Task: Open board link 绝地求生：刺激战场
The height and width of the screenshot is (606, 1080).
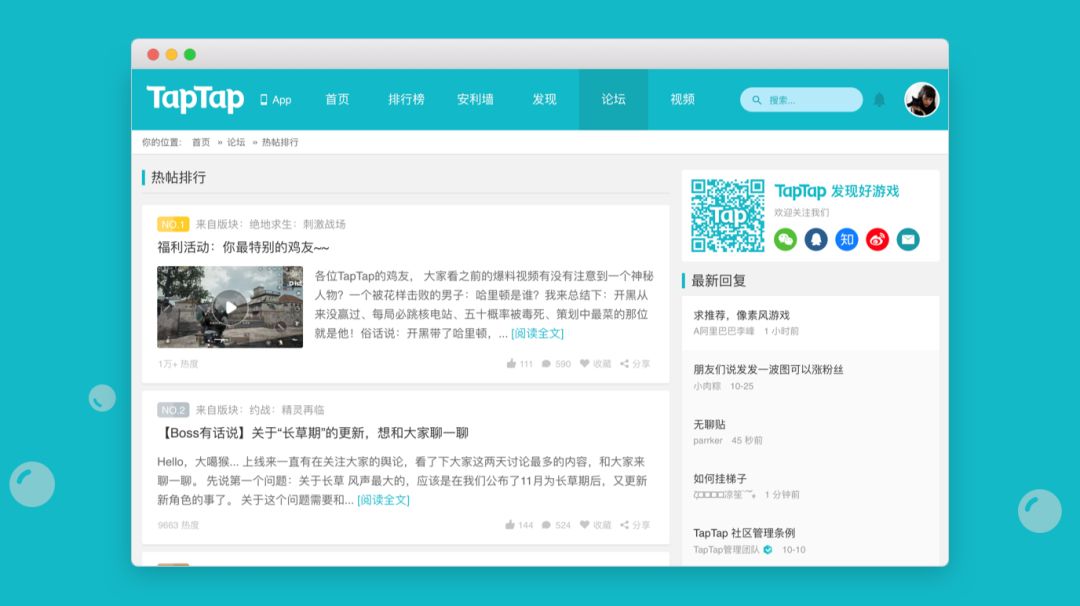Action: click(298, 224)
